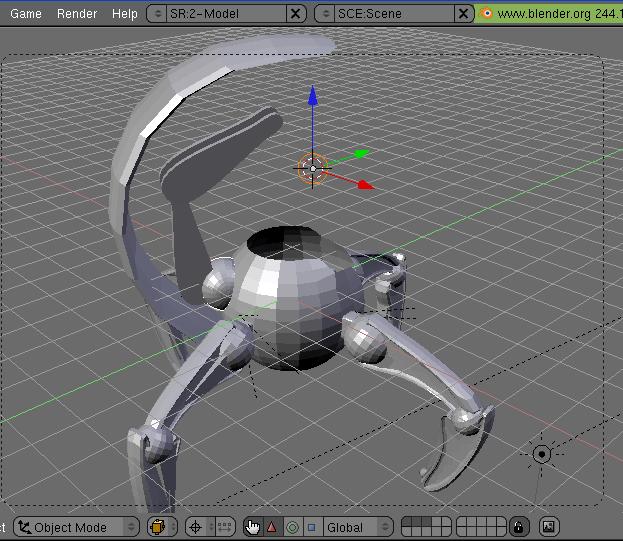Click the render this window image icon
The image size is (623, 541).
click(549, 527)
